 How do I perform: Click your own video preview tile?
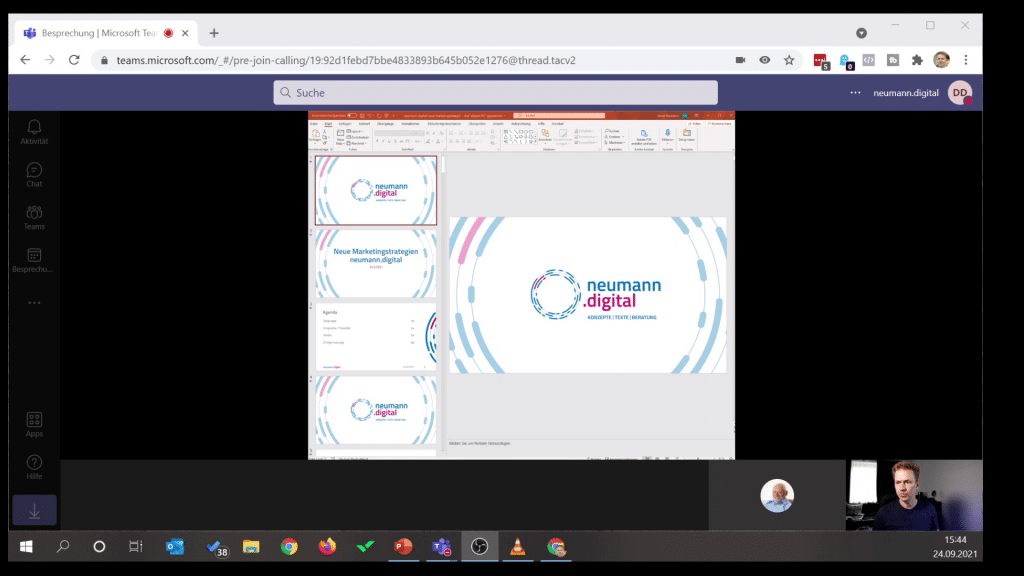click(914, 495)
